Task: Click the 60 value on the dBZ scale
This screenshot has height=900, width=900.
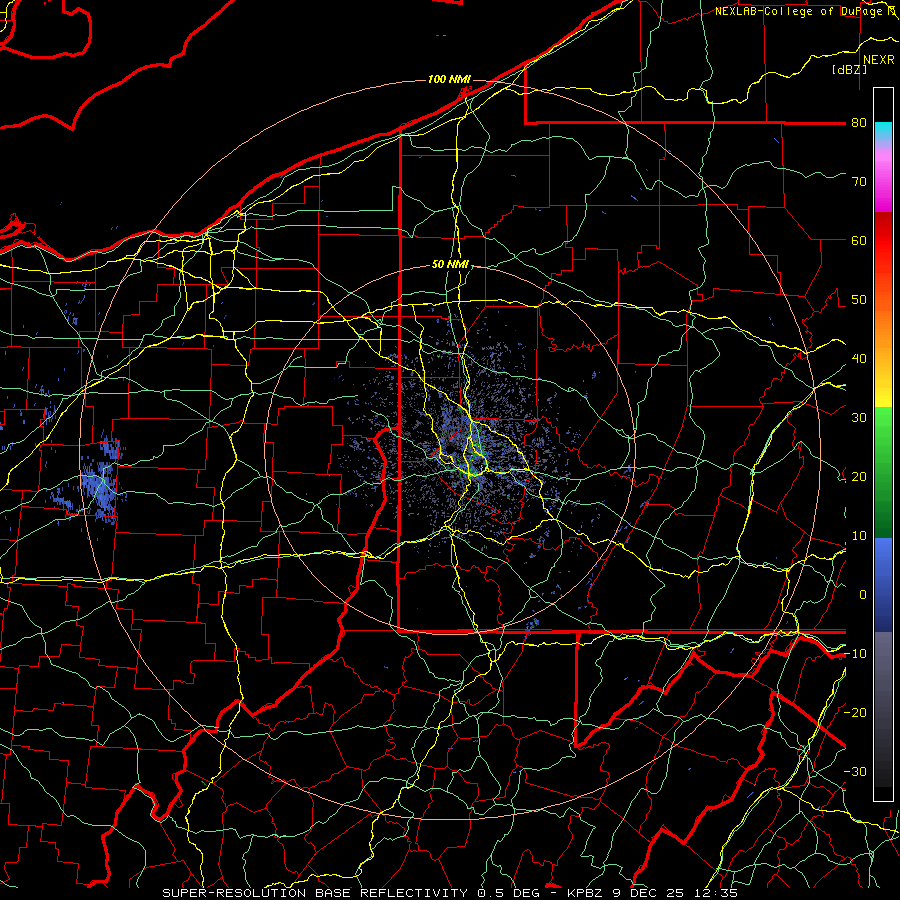Action: pos(859,240)
